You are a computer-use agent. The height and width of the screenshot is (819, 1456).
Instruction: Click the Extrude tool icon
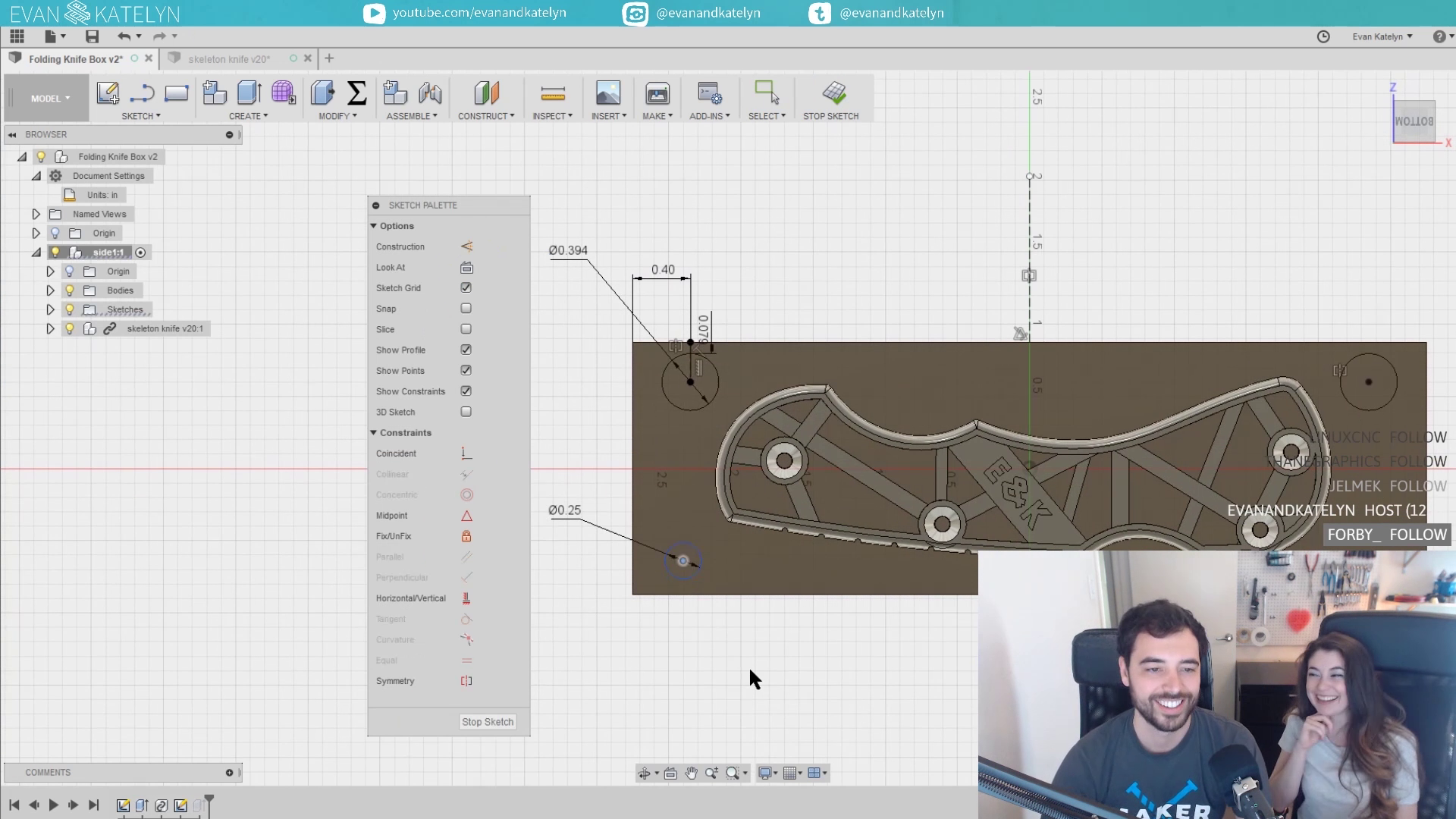coord(249,93)
